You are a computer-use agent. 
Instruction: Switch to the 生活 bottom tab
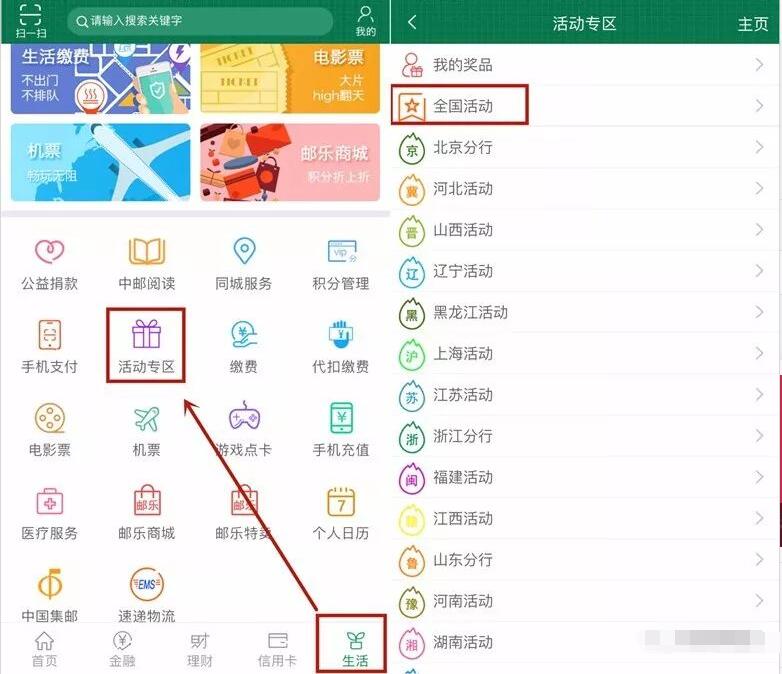point(355,649)
